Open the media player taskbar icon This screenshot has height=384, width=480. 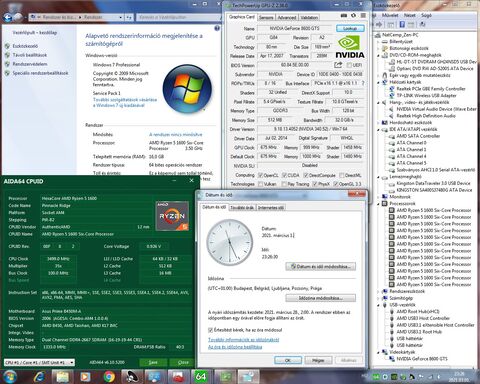pos(85,377)
